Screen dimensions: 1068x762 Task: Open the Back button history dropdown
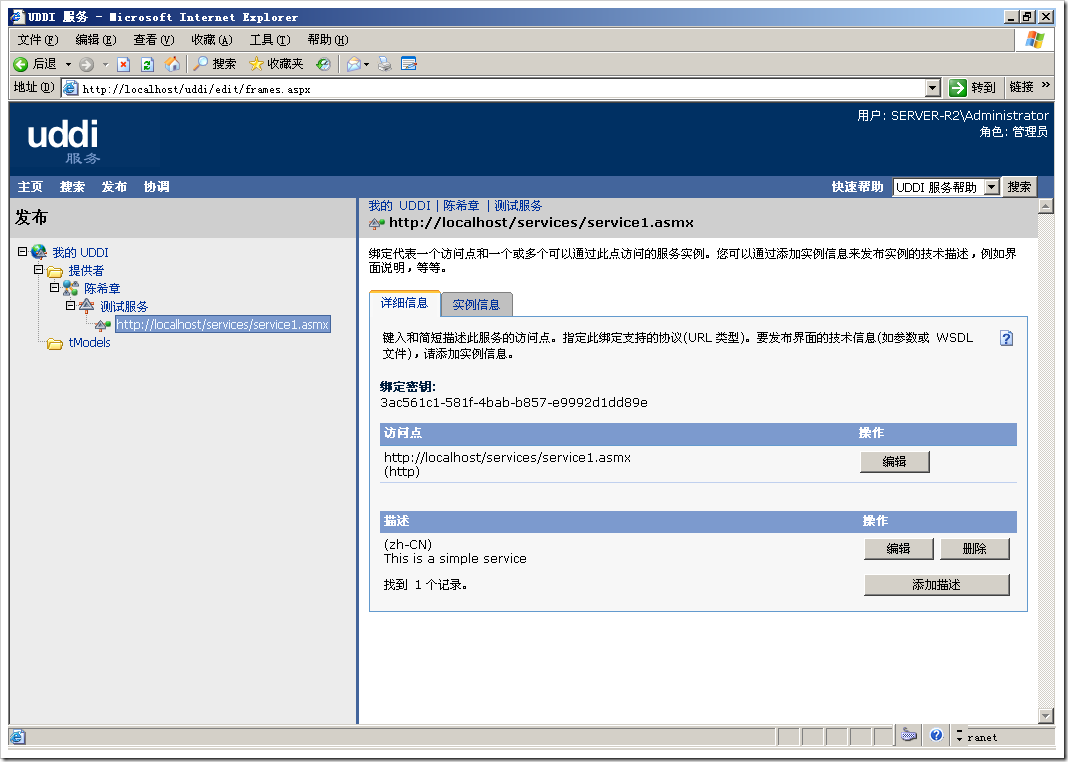coord(68,64)
